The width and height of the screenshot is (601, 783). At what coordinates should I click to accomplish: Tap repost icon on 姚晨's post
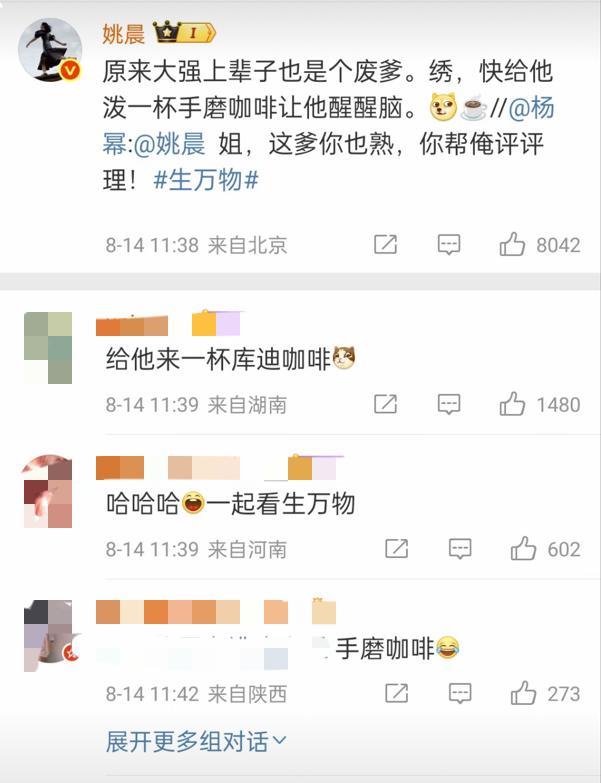point(385,245)
